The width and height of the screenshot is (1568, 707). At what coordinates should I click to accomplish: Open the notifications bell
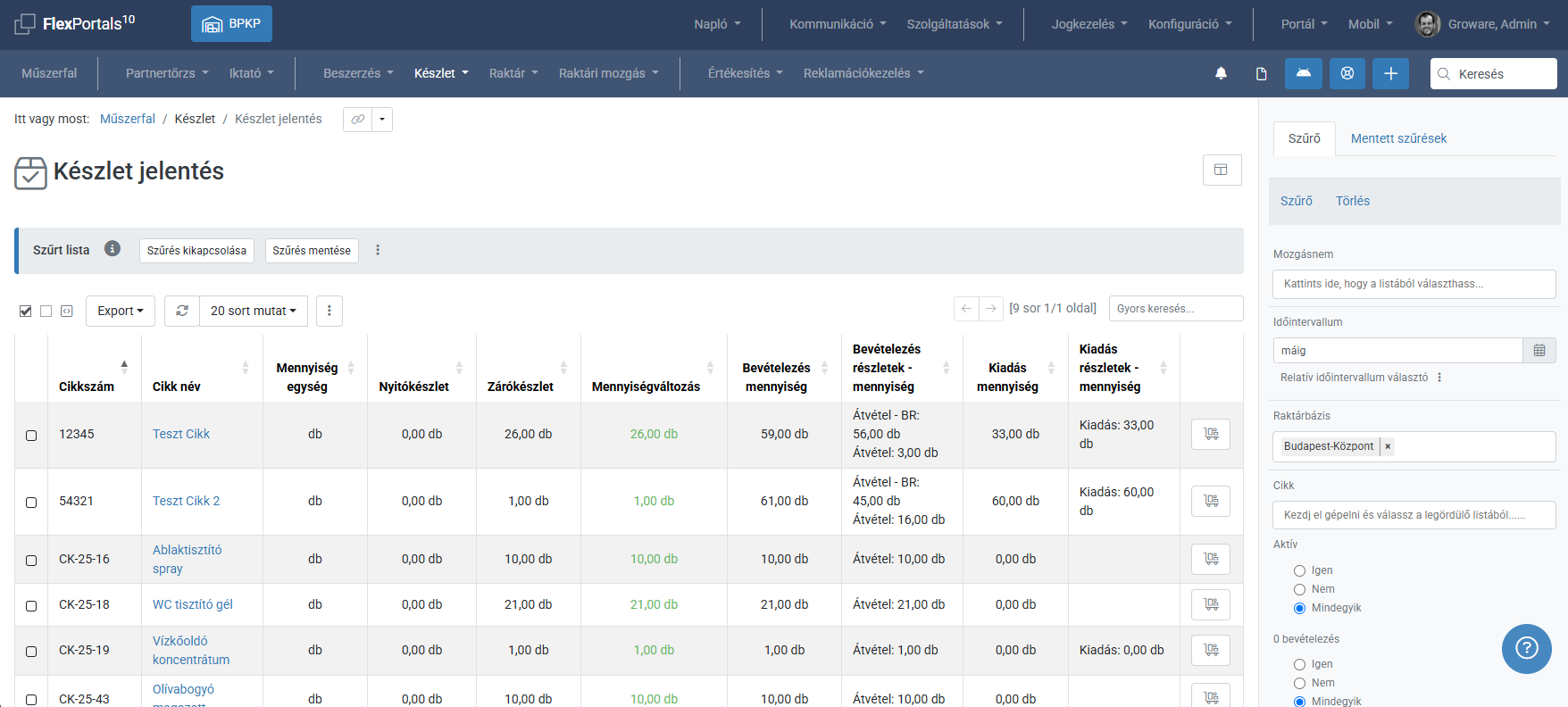click(1221, 73)
